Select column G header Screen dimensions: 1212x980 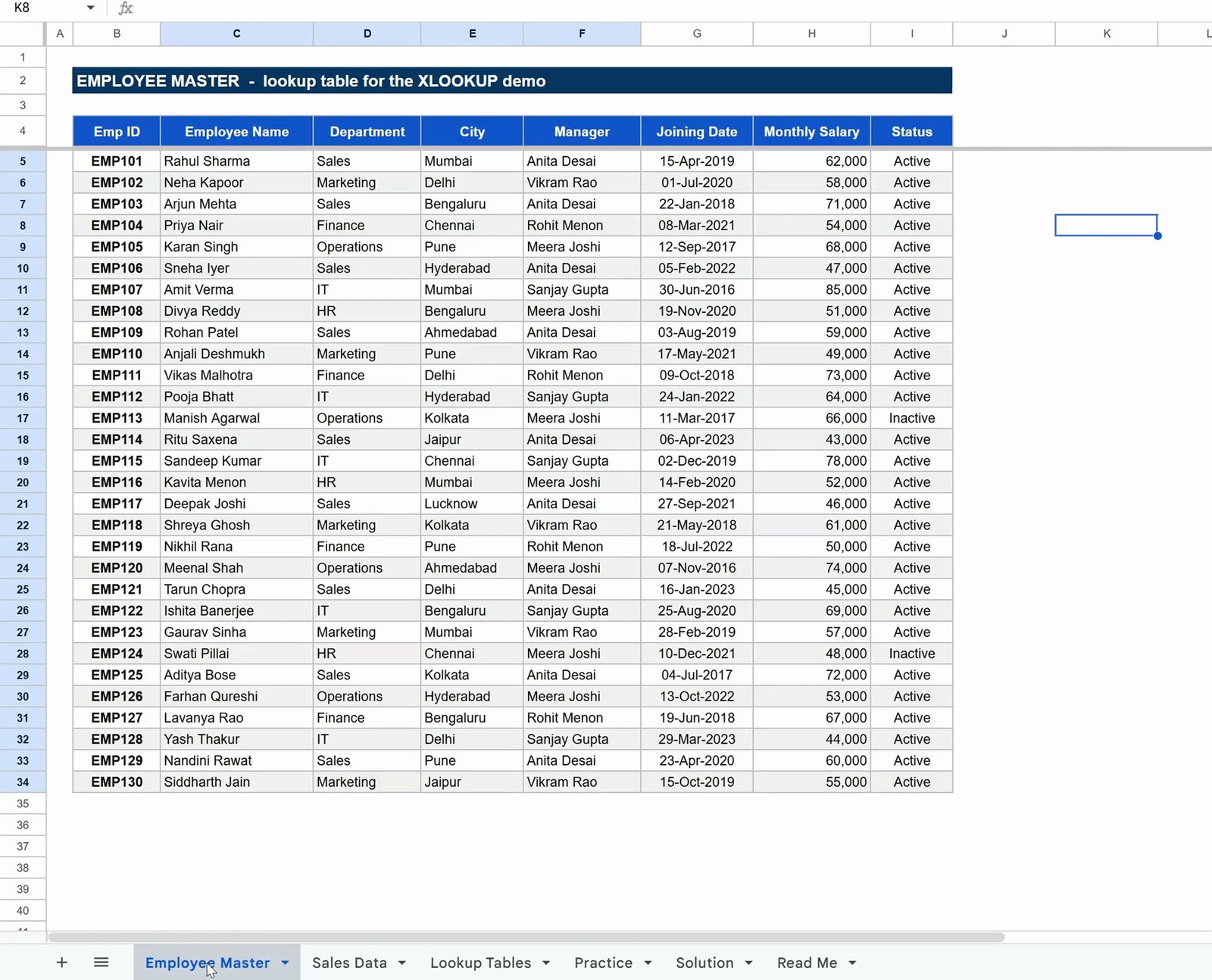pyautogui.click(x=697, y=33)
